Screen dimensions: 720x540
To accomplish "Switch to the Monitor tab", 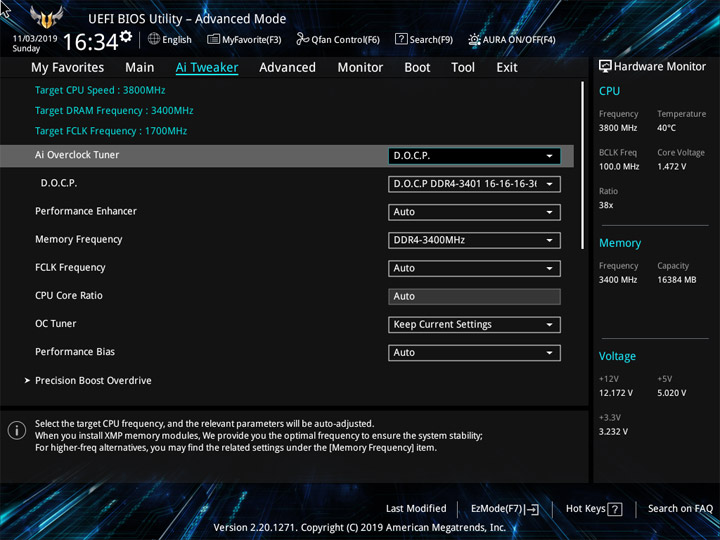I will [360, 68].
